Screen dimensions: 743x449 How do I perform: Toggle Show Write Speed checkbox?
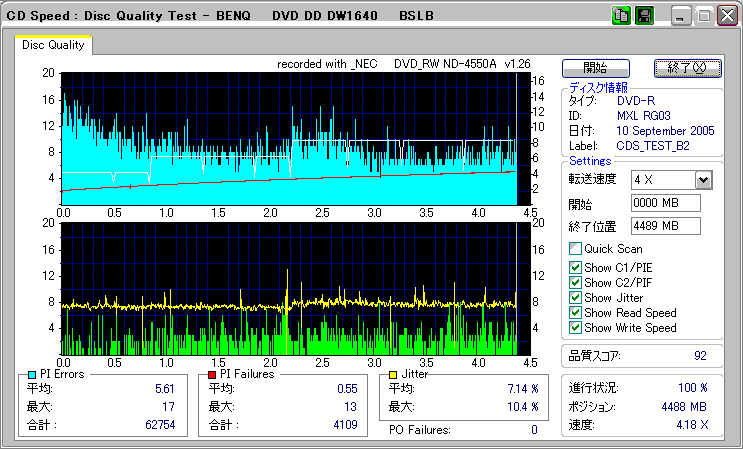[x=575, y=327]
